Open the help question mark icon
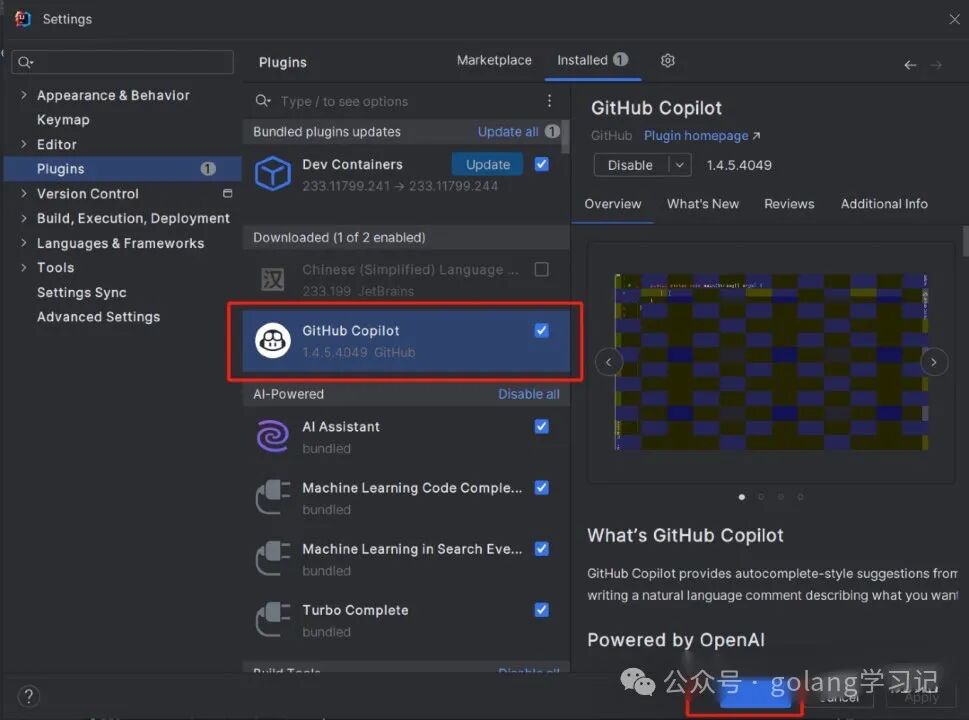Screen dimensions: 969x720 (28, 697)
